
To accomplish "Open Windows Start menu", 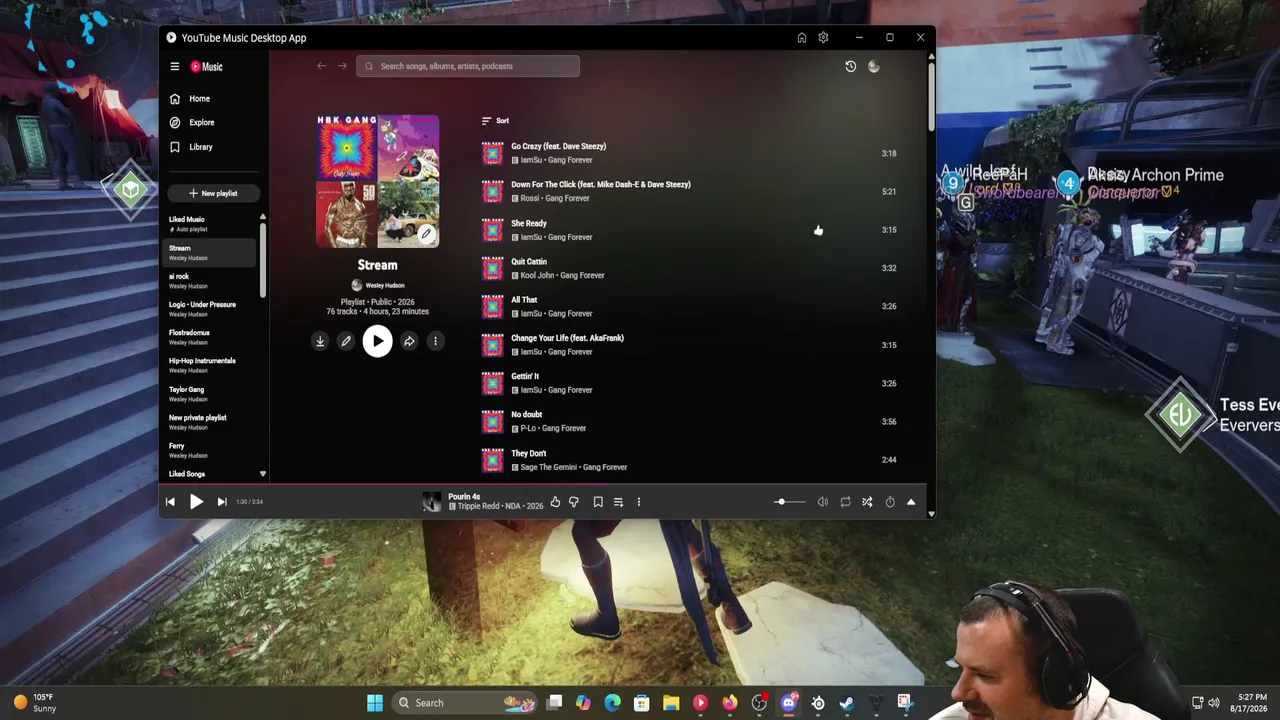I will 375,703.
